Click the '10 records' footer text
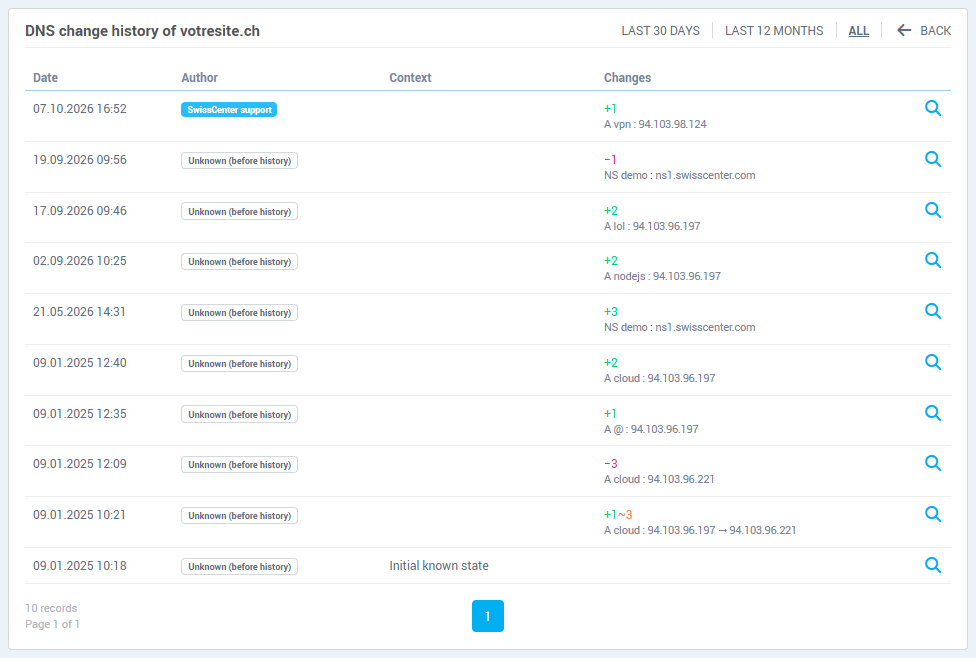 coord(51,608)
